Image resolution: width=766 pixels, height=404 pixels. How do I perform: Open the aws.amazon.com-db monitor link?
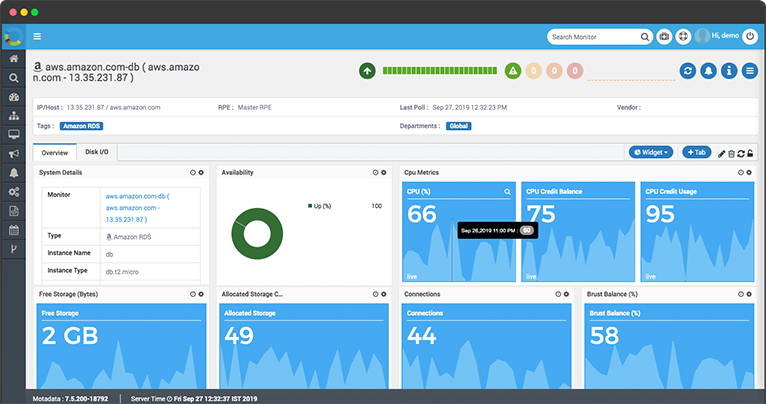click(x=138, y=208)
